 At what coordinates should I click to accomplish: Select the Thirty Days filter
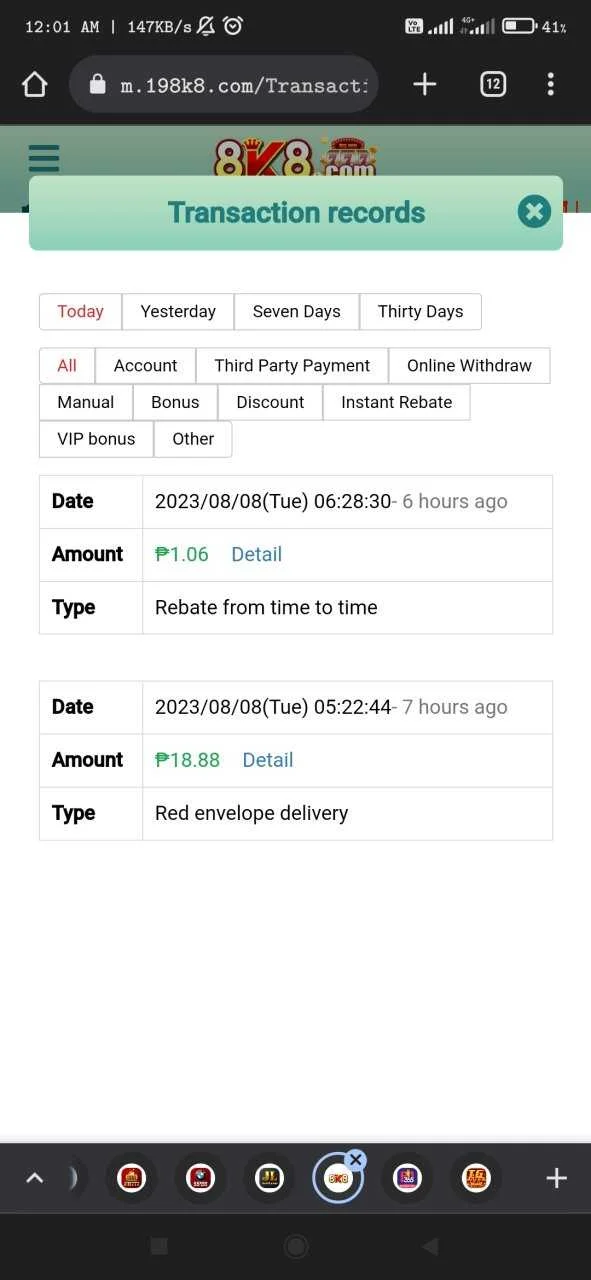(x=420, y=311)
